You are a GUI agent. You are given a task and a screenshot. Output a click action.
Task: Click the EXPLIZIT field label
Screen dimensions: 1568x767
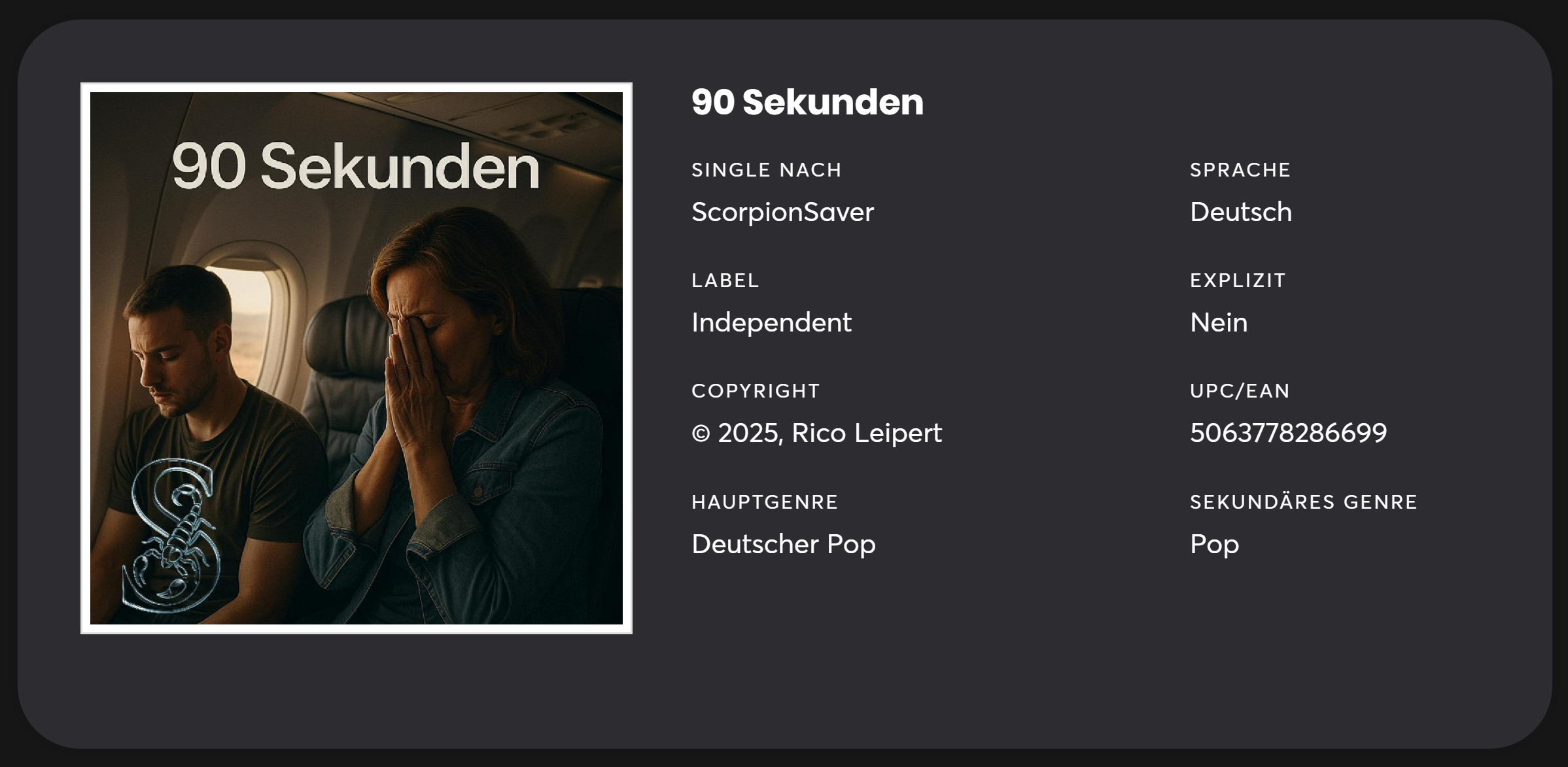[1238, 281]
